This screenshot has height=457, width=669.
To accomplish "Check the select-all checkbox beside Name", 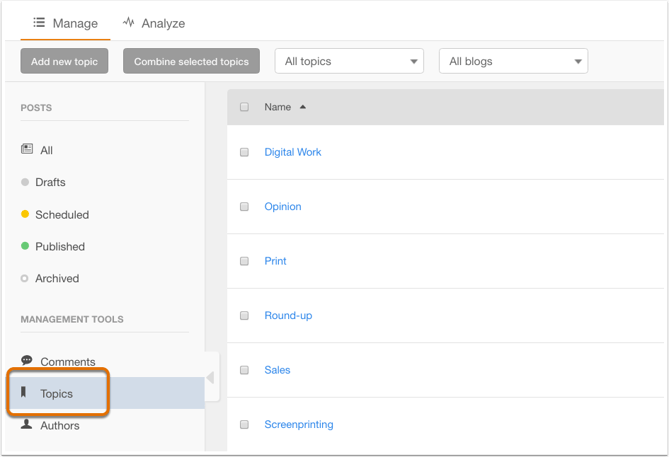I will 244,107.
